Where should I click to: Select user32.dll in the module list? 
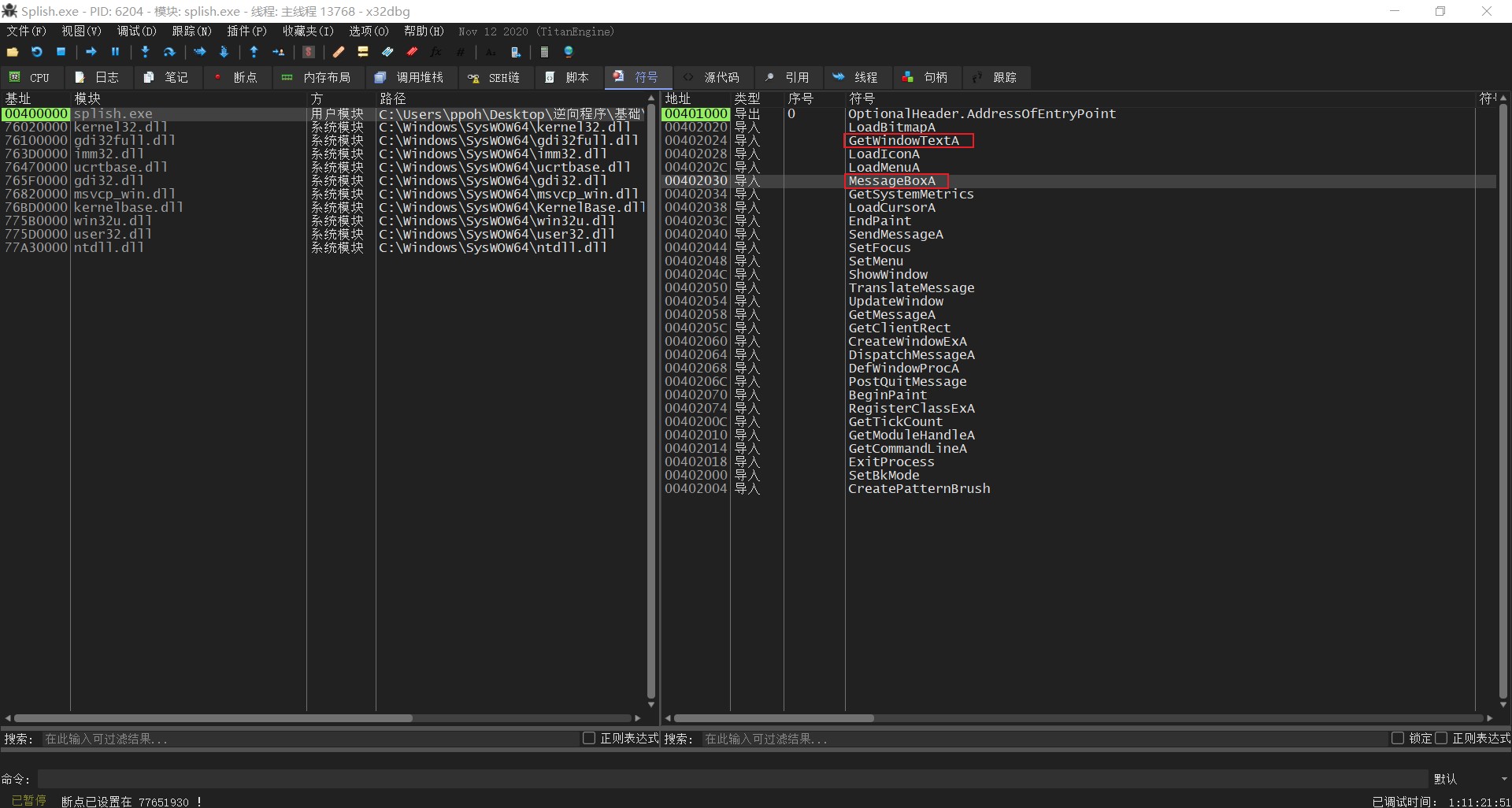pyautogui.click(x=113, y=234)
